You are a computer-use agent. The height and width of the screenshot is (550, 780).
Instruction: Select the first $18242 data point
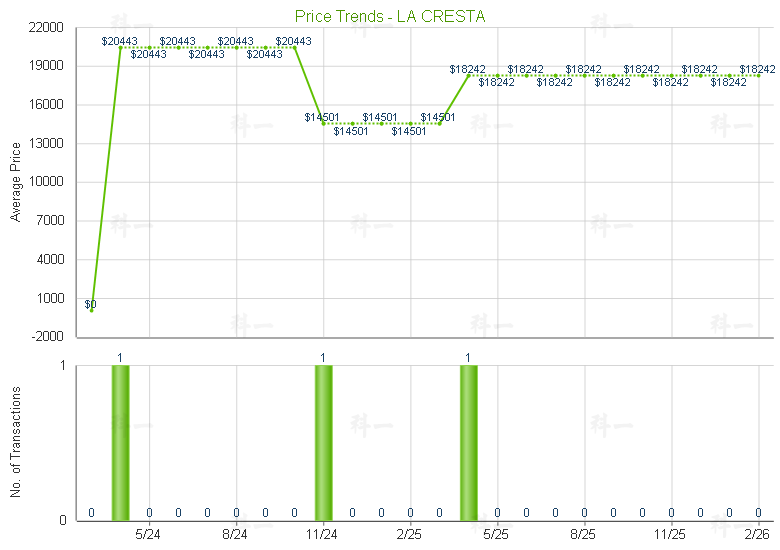(468, 75)
